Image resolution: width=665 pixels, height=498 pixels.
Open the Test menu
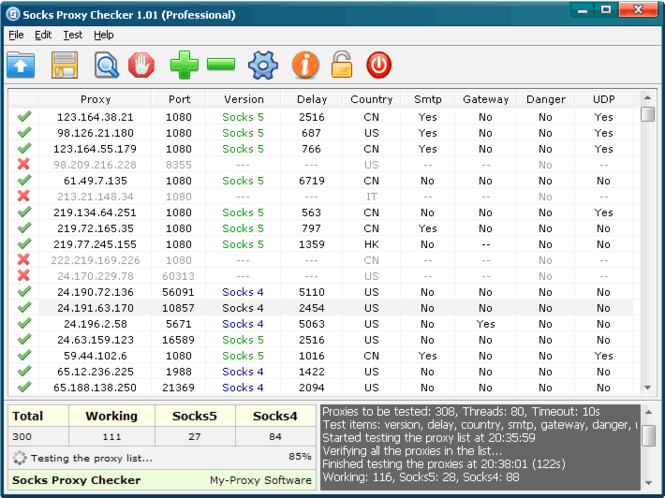pos(73,35)
